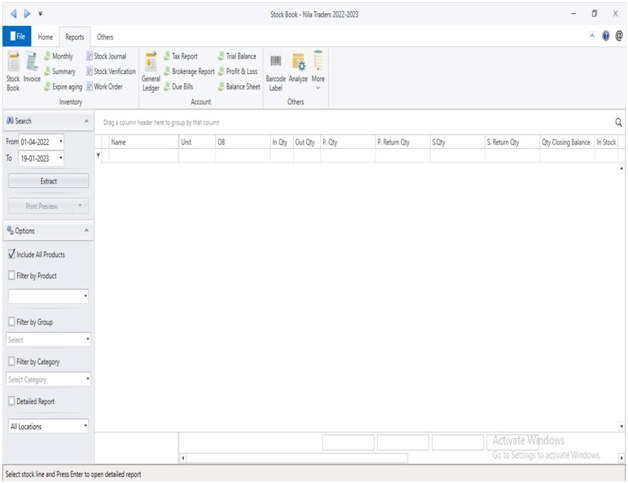Click the vertical scrollbar up arrow
The height and width of the screenshot is (483, 628).
point(621,168)
